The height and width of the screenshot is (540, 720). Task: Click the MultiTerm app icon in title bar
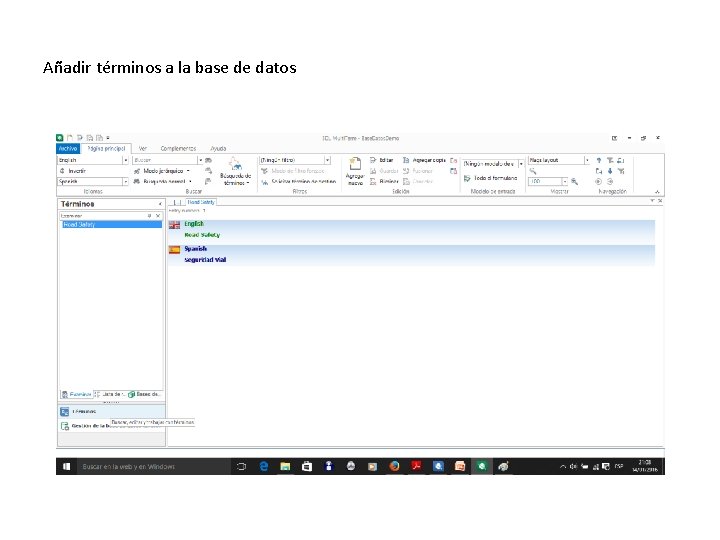(x=60, y=137)
